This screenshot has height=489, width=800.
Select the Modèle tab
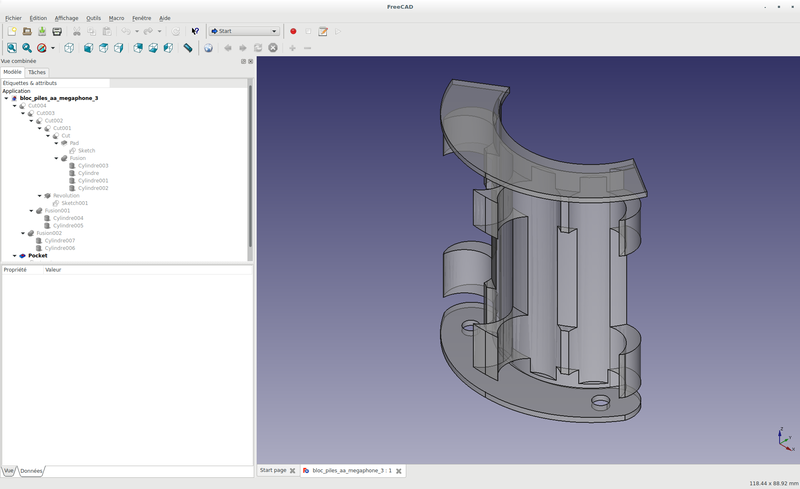click(x=12, y=72)
